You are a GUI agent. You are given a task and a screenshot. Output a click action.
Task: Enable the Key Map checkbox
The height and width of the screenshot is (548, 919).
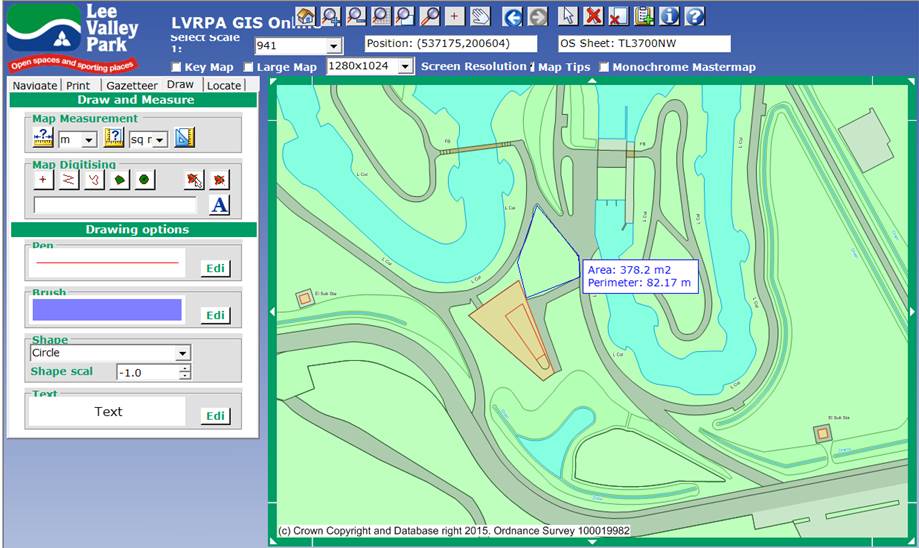(x=177, y=67)
